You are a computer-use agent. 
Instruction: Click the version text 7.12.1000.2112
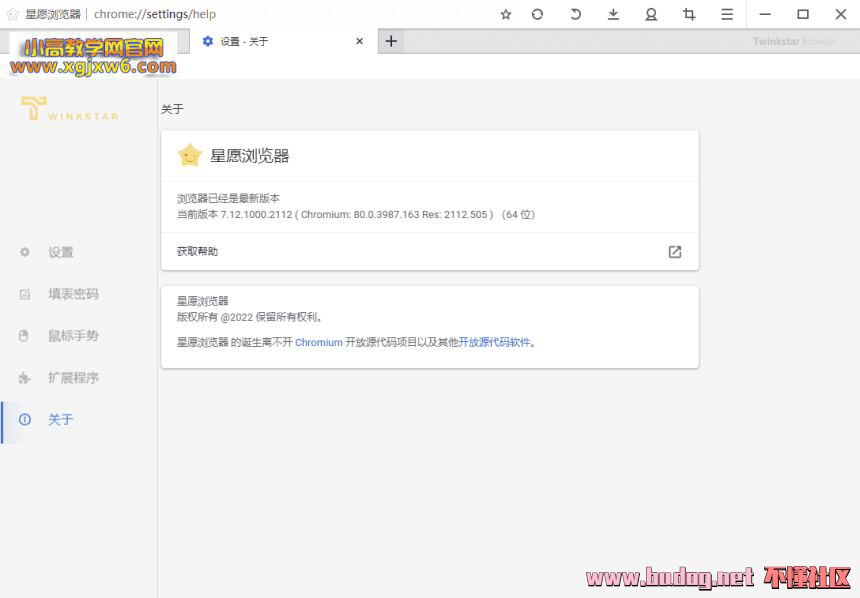coord(257,215)
